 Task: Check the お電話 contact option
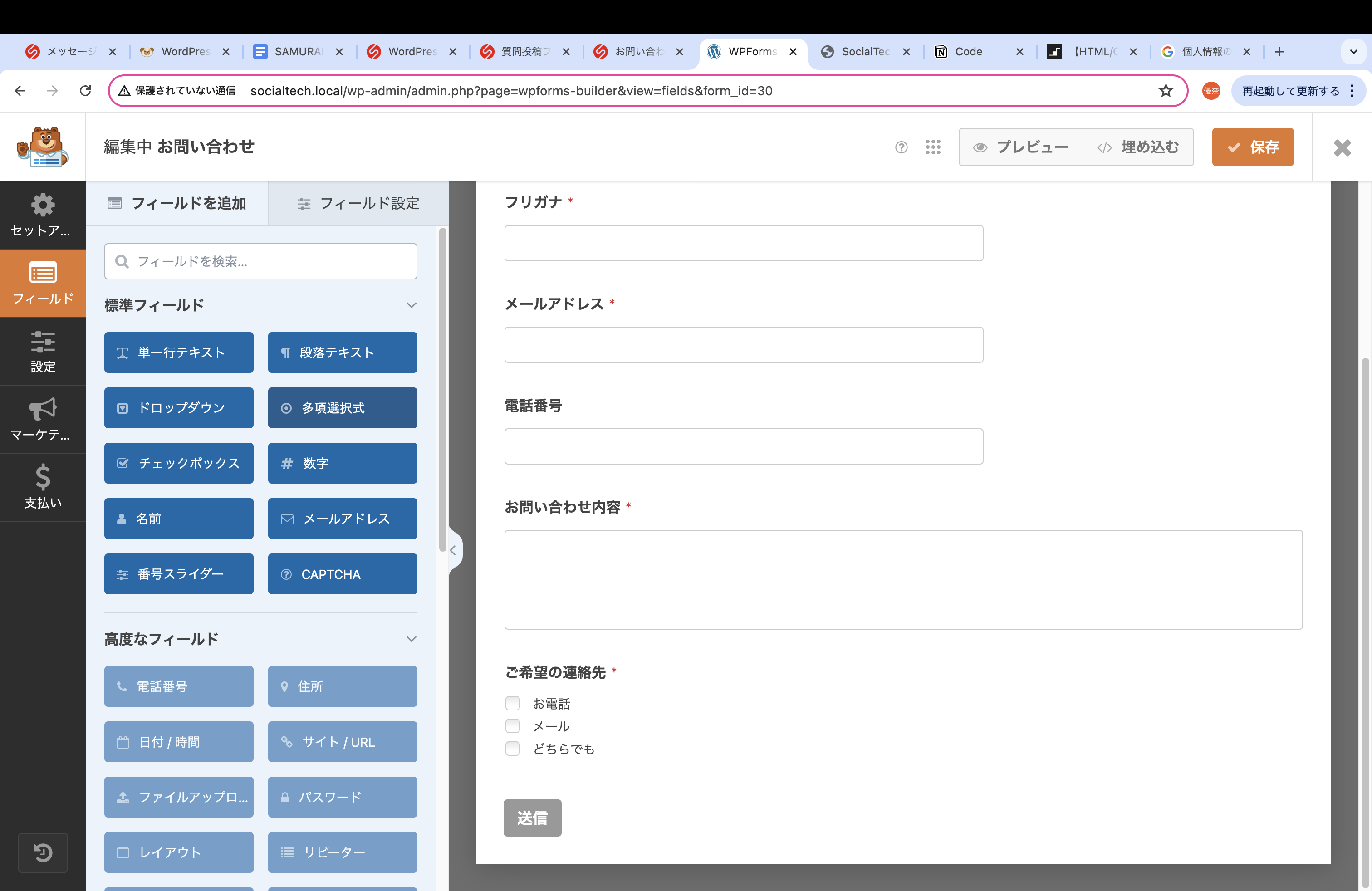(x=513, y=703)
